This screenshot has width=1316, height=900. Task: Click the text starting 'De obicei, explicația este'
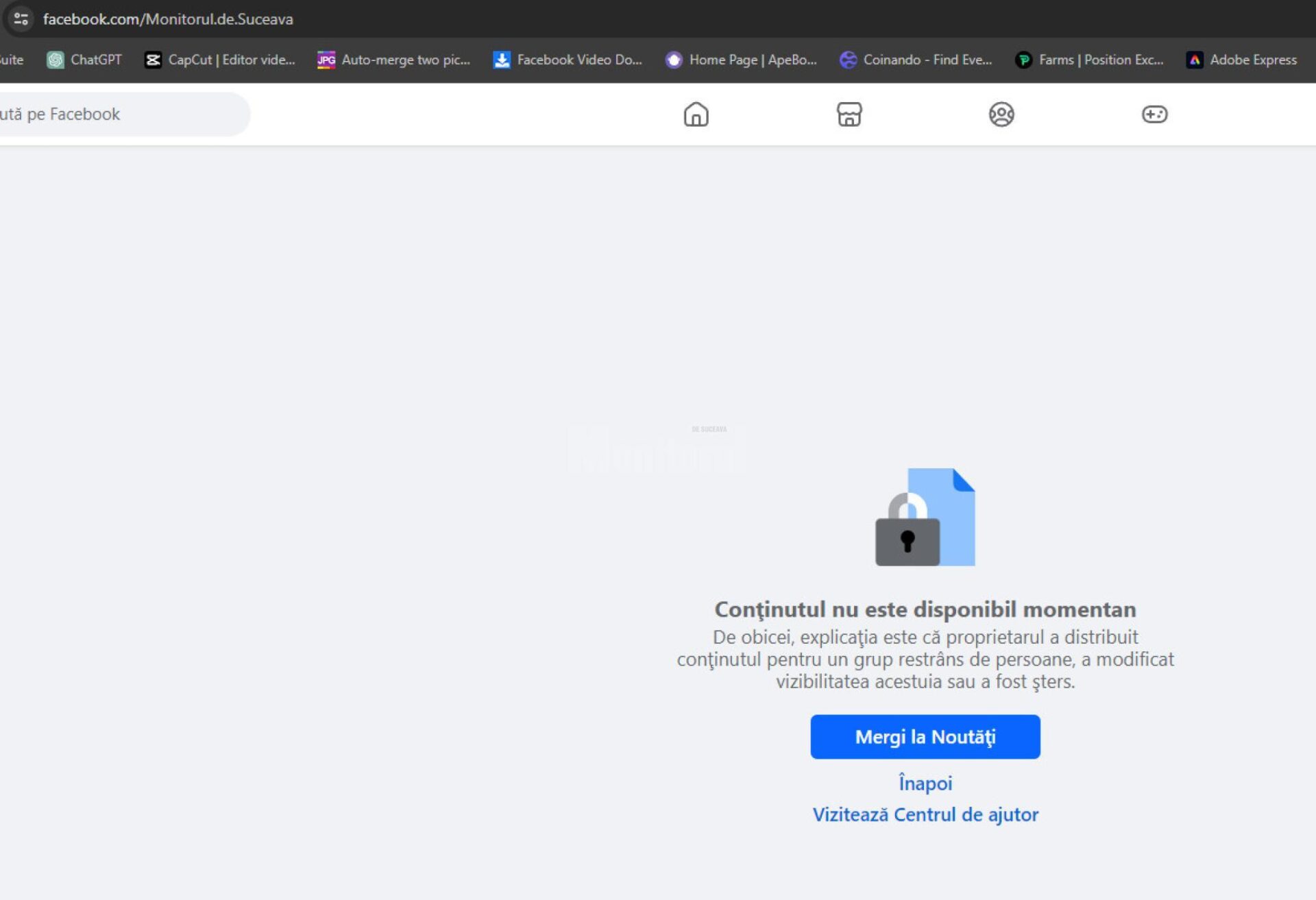coord(925,659)
